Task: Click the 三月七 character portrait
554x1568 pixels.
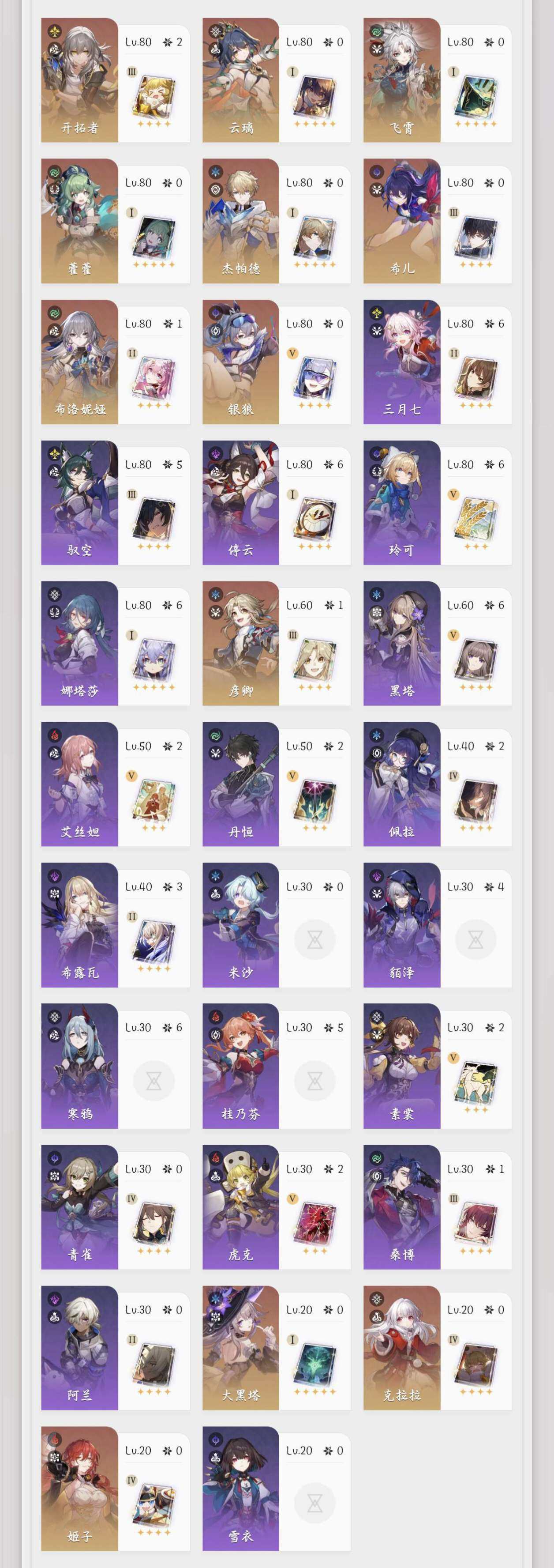Action: point(402,362)
